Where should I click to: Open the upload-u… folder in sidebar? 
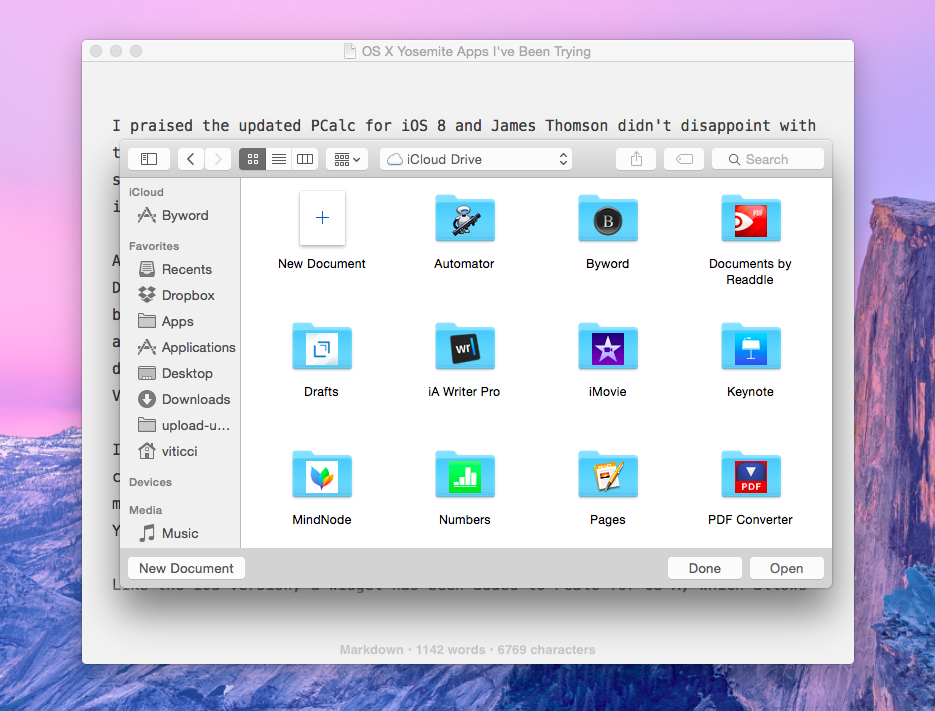(179, 425)
